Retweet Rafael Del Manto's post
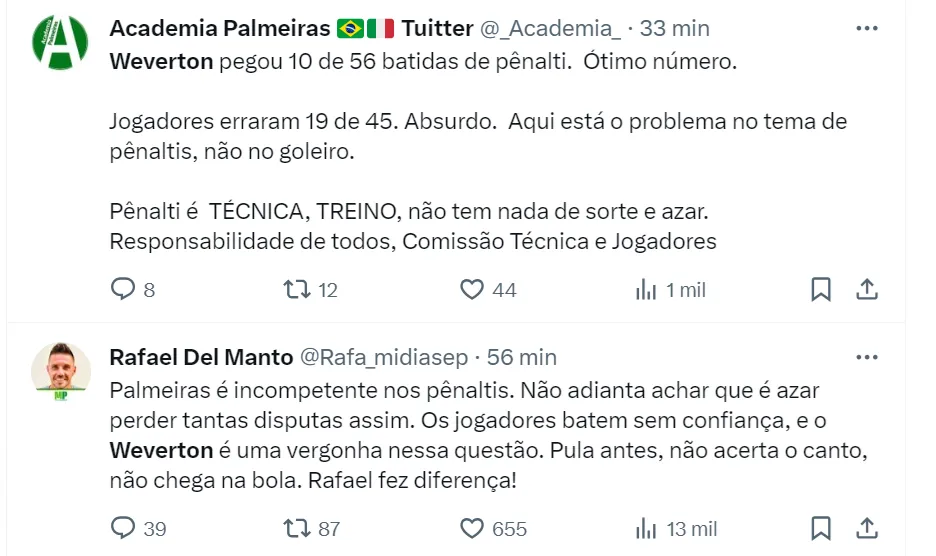Image resolution: width=936 pixels, height=556 pixels. tap(296, 528)
